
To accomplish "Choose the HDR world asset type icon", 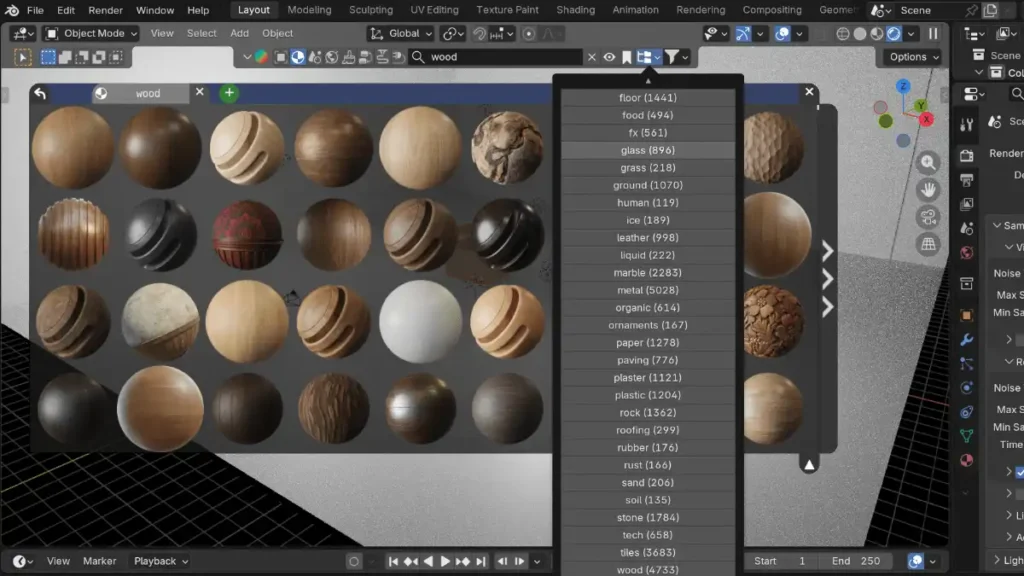I will pyautogui.click(x=332, y=57).
